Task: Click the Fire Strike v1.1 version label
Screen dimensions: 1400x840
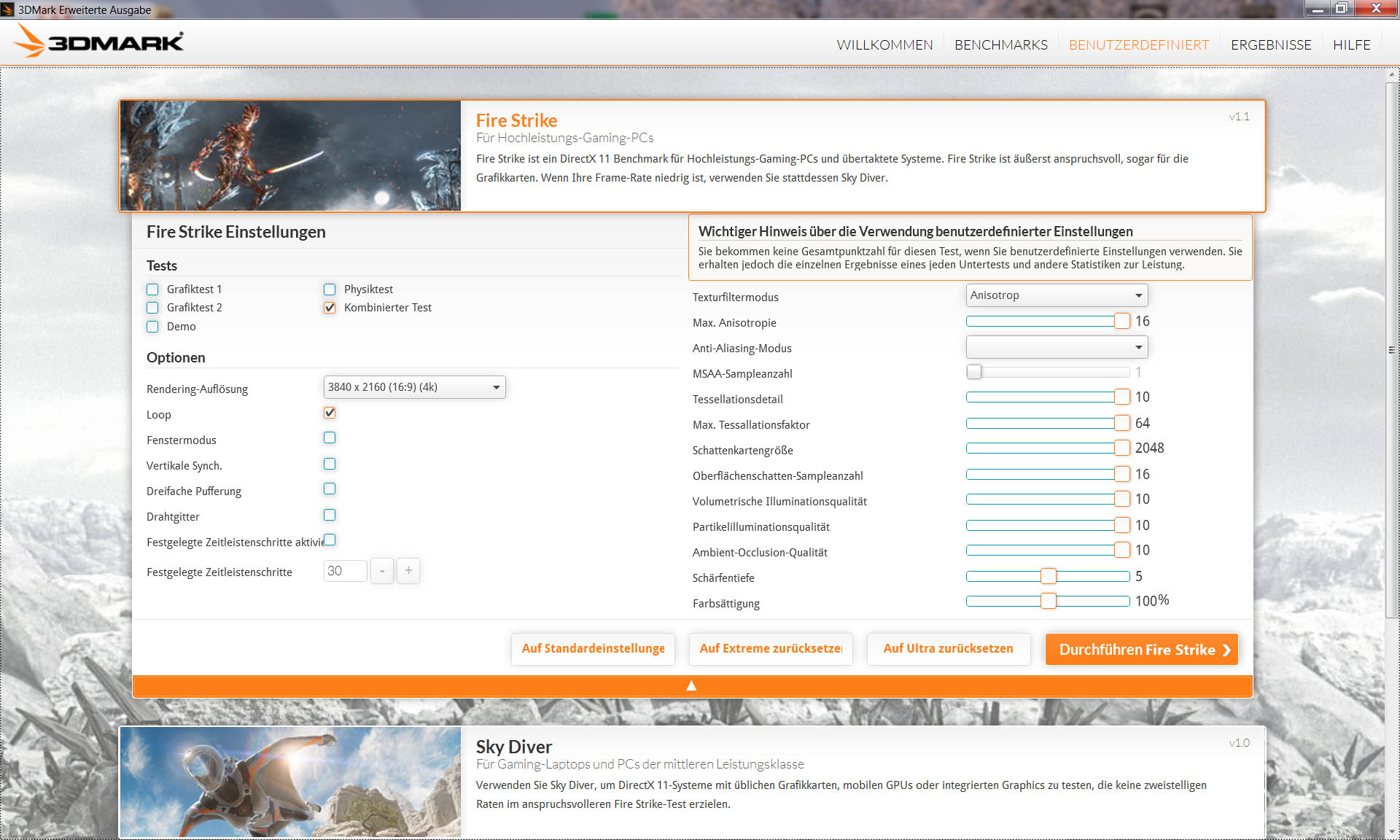Action: (1239, 117)
